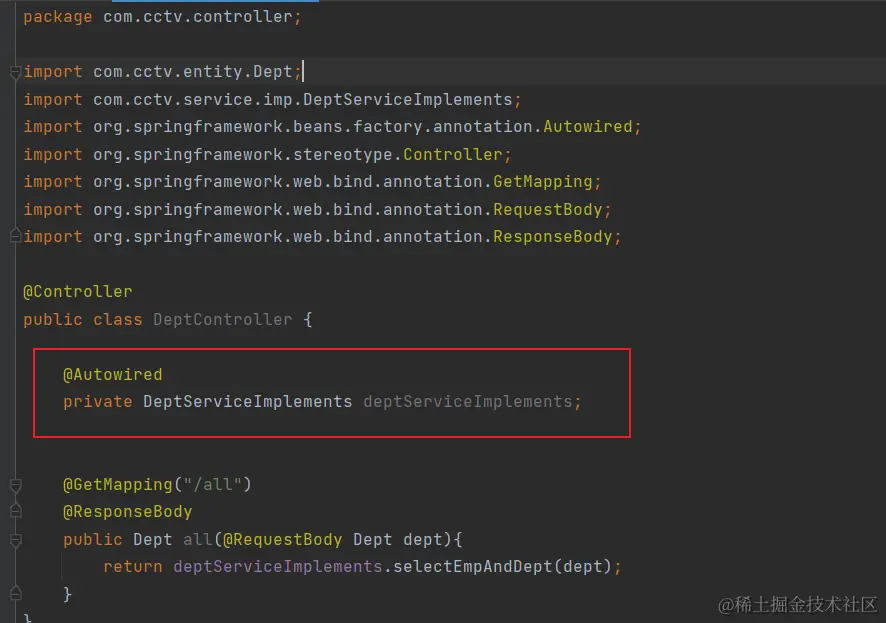Screen dimensions: 886x623
Task: Click the public keyword of the class declaration
Action: (x=53, y=320)
